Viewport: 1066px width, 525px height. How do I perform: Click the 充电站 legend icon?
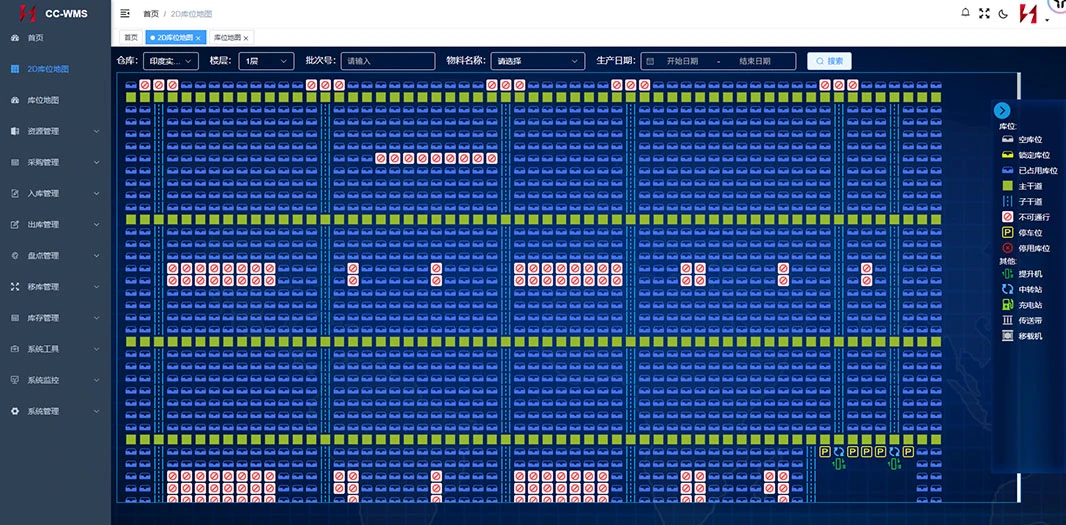1008,305
